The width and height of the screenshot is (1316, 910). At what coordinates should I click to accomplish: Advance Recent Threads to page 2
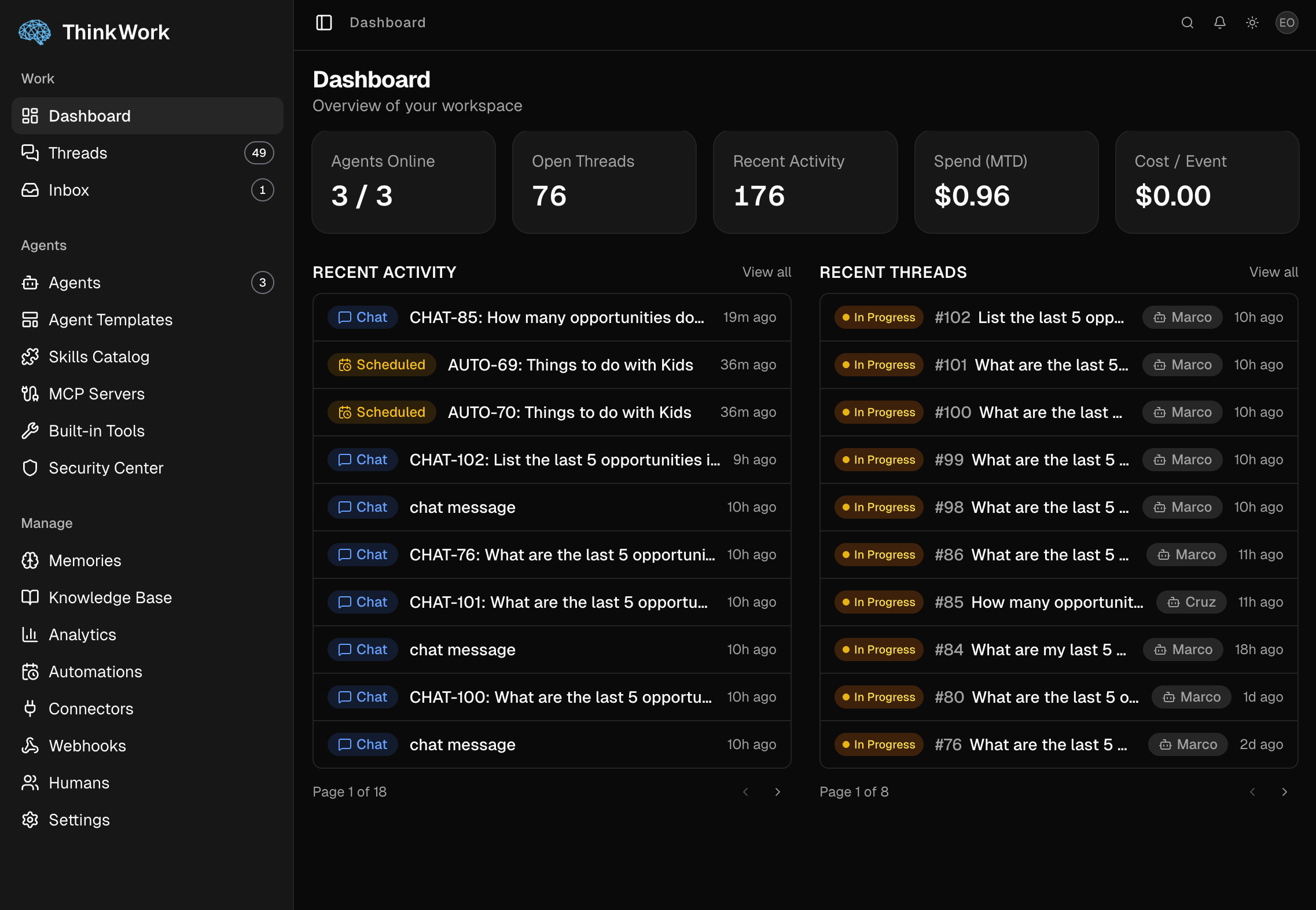[x=1285, y=792]
